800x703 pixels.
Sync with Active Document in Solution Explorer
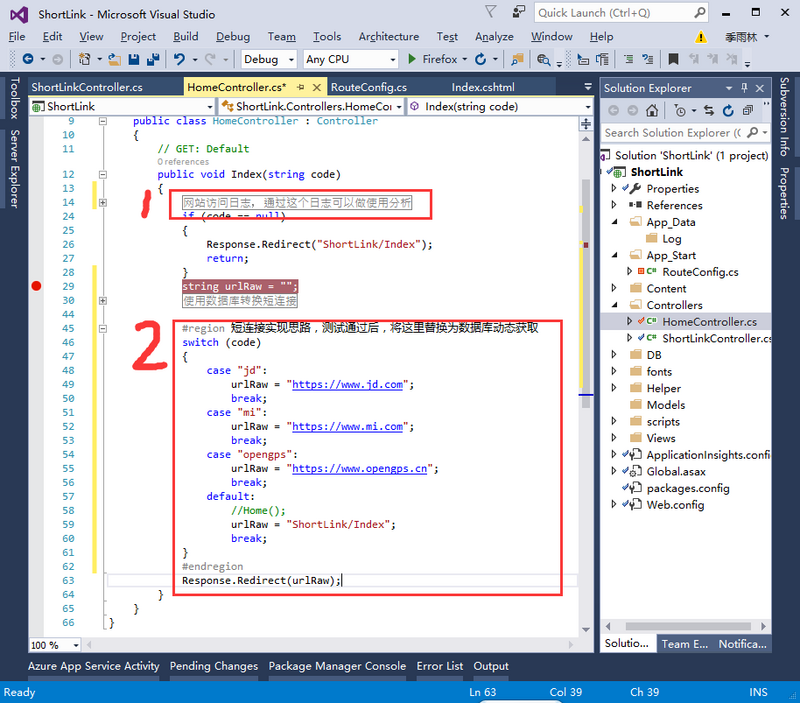click(709, 110)
